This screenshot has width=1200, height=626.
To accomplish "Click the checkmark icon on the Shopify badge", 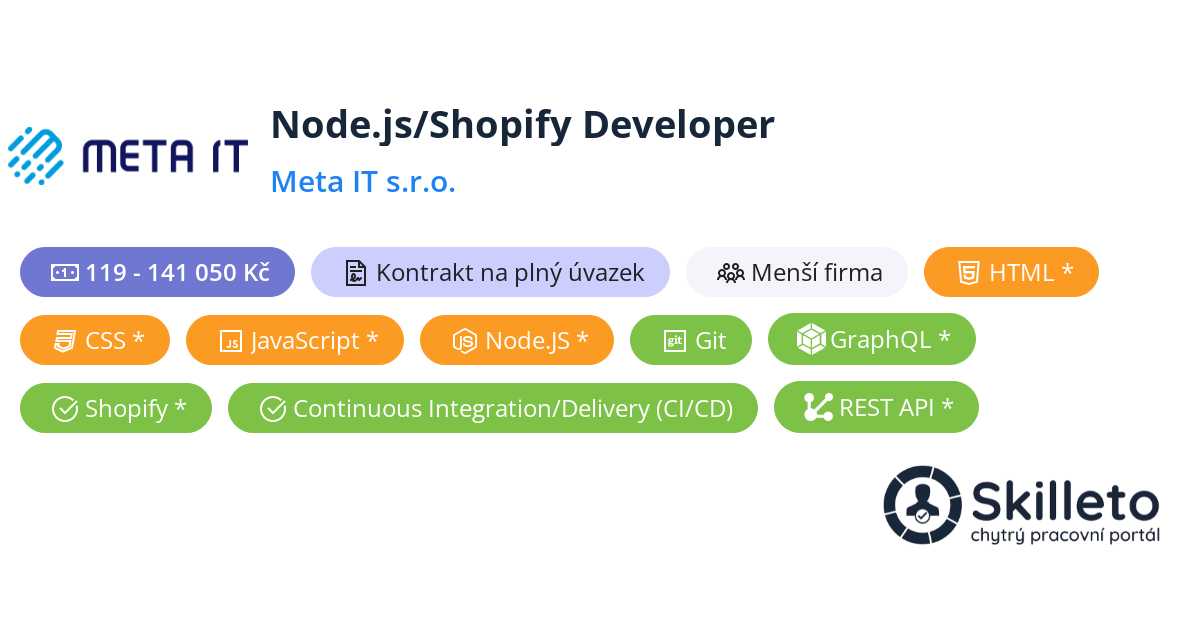I will point(67,408).
